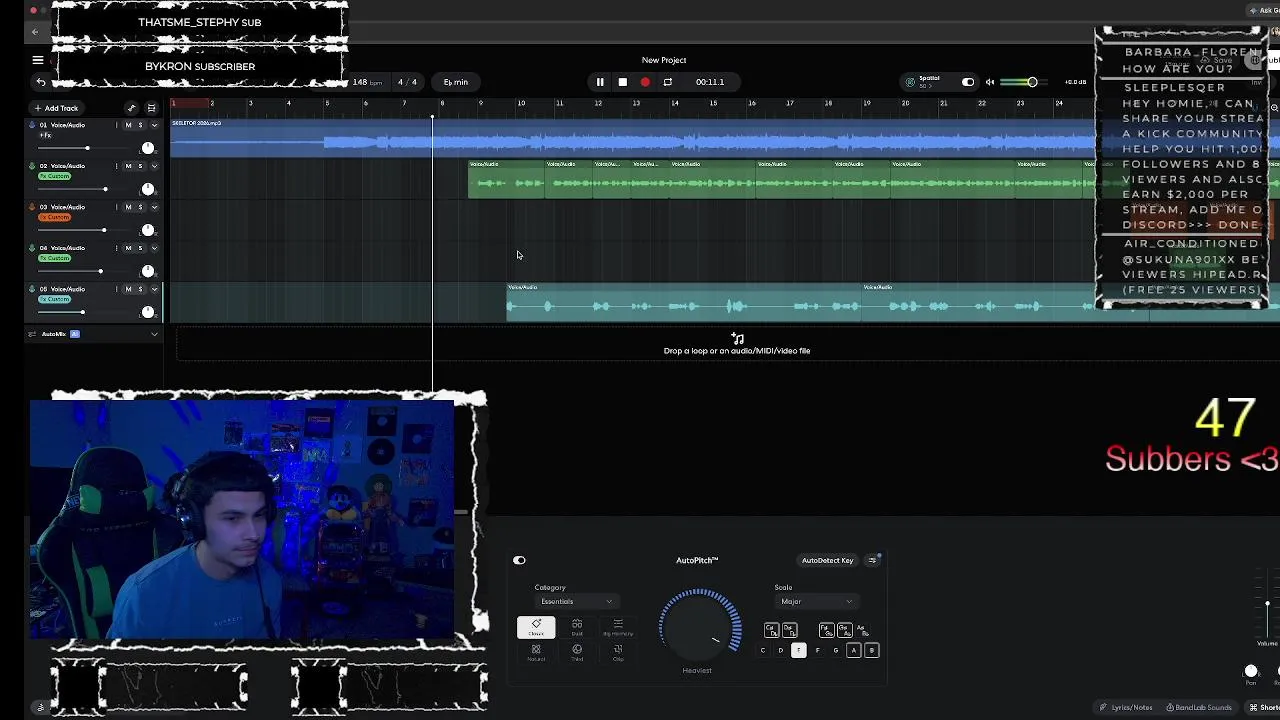Open the hamburger main menu
Image resolution: width=1280 pixels, height=720 pixels.
pos(38,60)
